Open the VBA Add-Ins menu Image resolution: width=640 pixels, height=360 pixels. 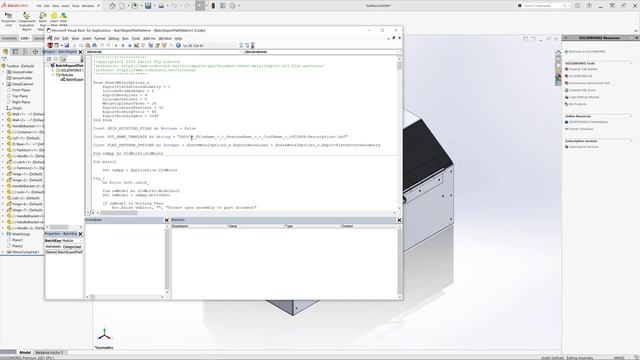point(149,38)
